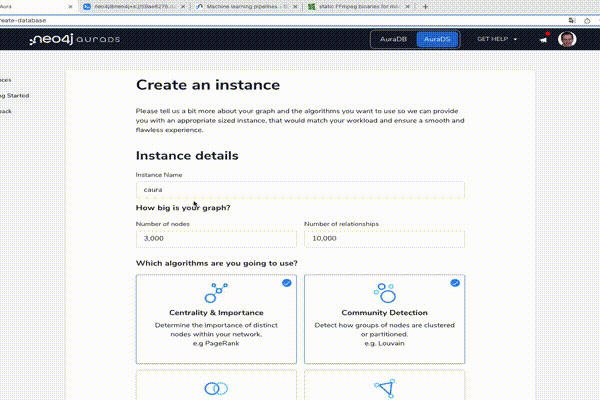The height and width of the screenshot is (400, 600).
Task: Click the e.g PageRank text
Action: click(x=216, y=343)
